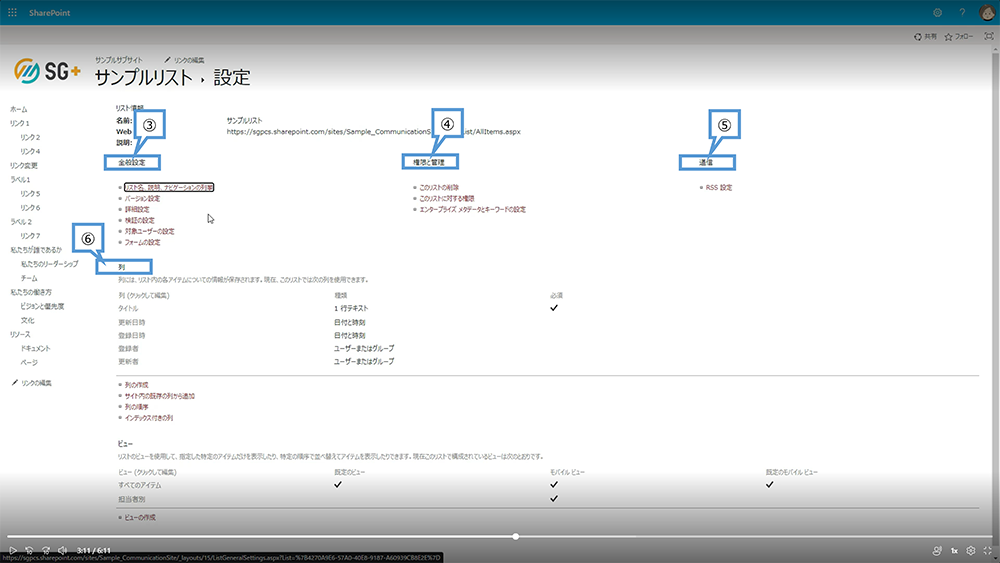Open RSS 設定 link

click(x=719, y=187)
